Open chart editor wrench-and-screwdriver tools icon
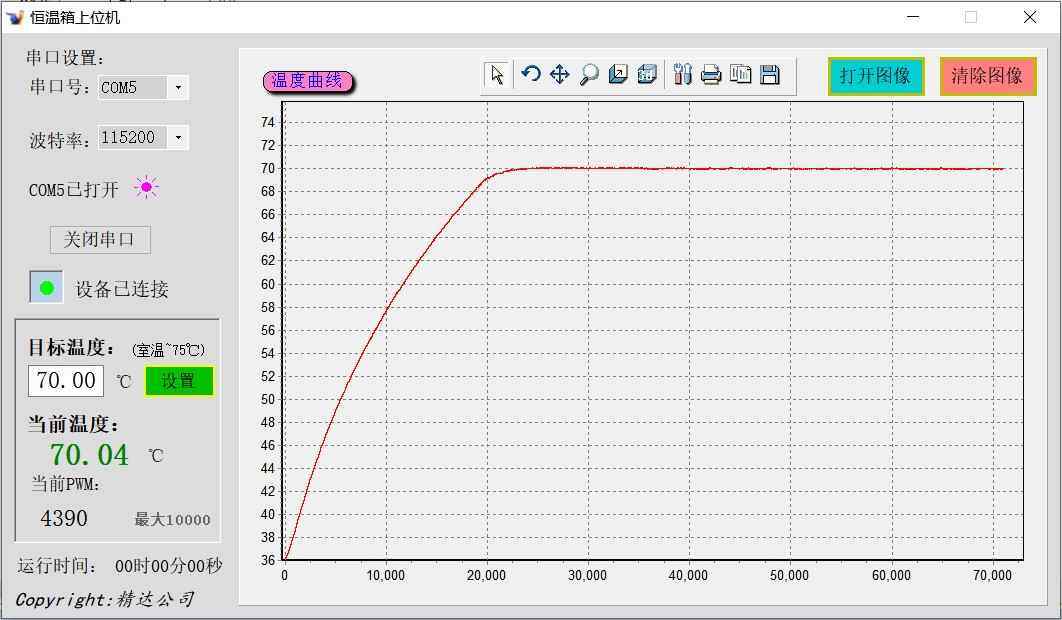The width and height of the screenshot is (1062, 620). pyautogui.click(x=682, y=74)
